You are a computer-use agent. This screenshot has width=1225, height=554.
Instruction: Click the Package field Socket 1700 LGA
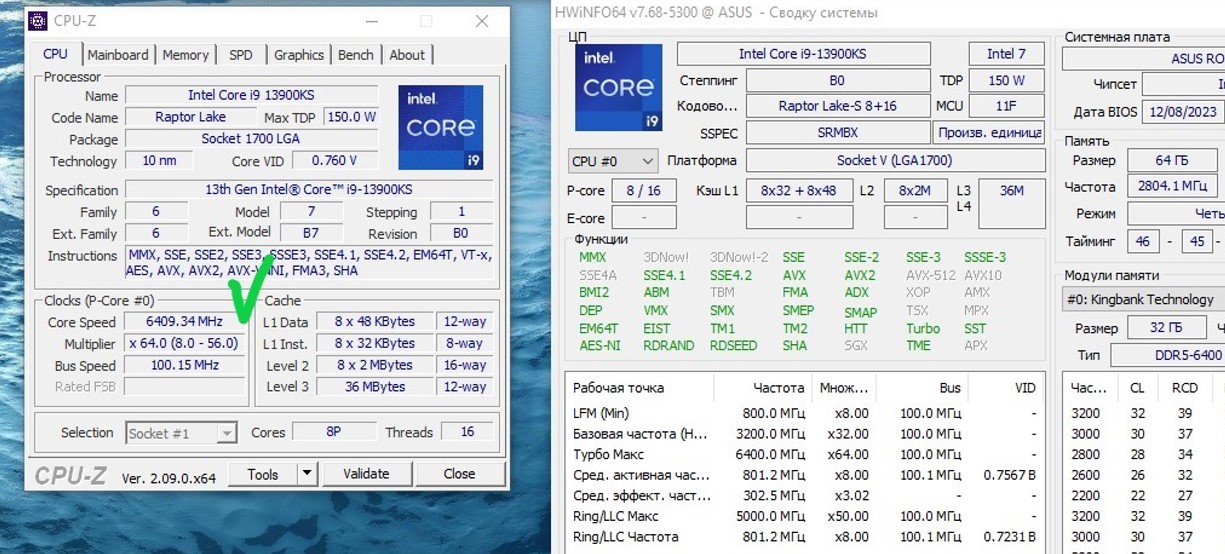[x=252, y=139]
